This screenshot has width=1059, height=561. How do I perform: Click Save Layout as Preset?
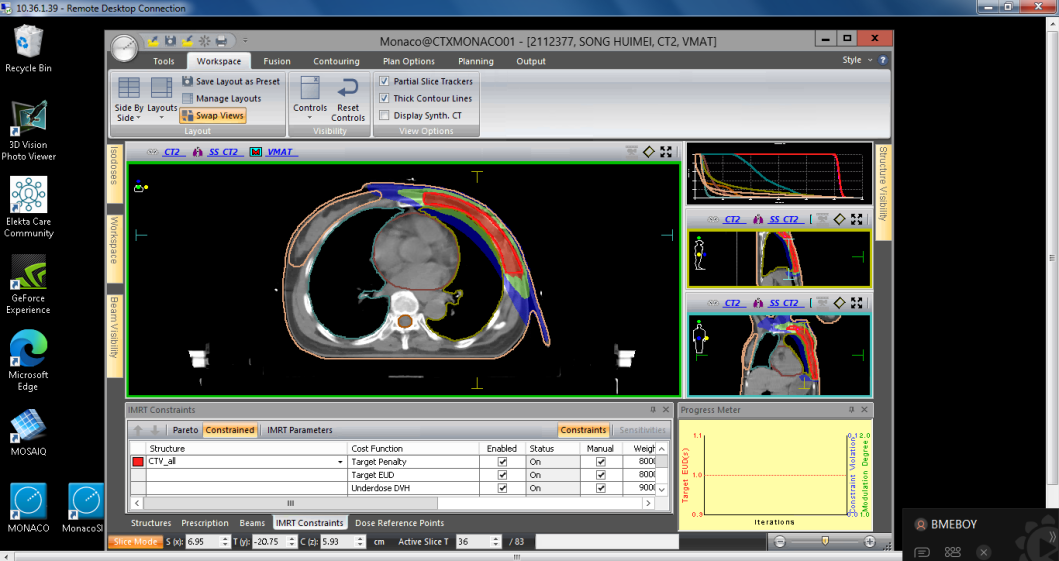(x=231, y=81)
